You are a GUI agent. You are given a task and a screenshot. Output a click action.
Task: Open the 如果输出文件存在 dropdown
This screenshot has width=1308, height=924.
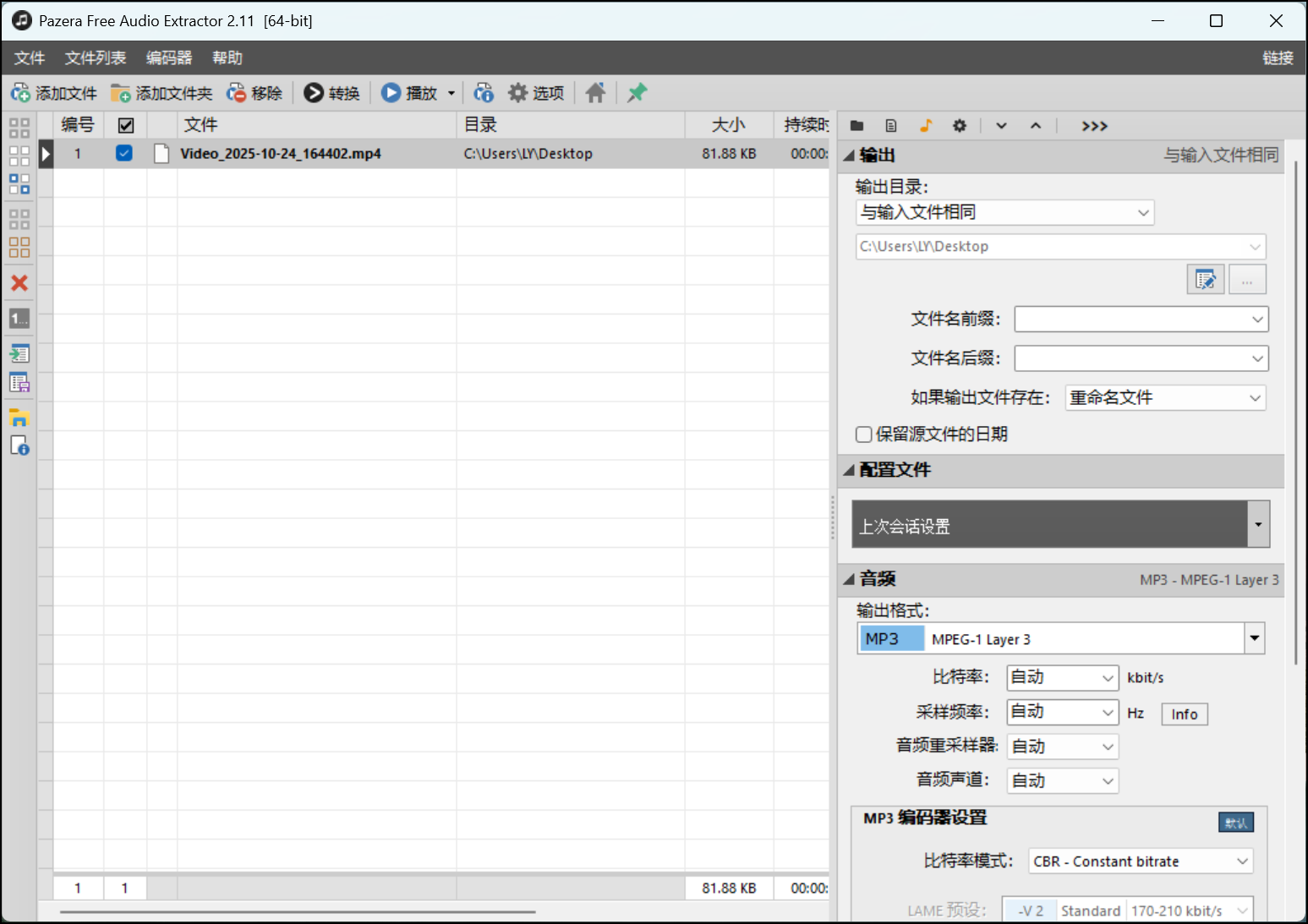(x=1166, y=397)
